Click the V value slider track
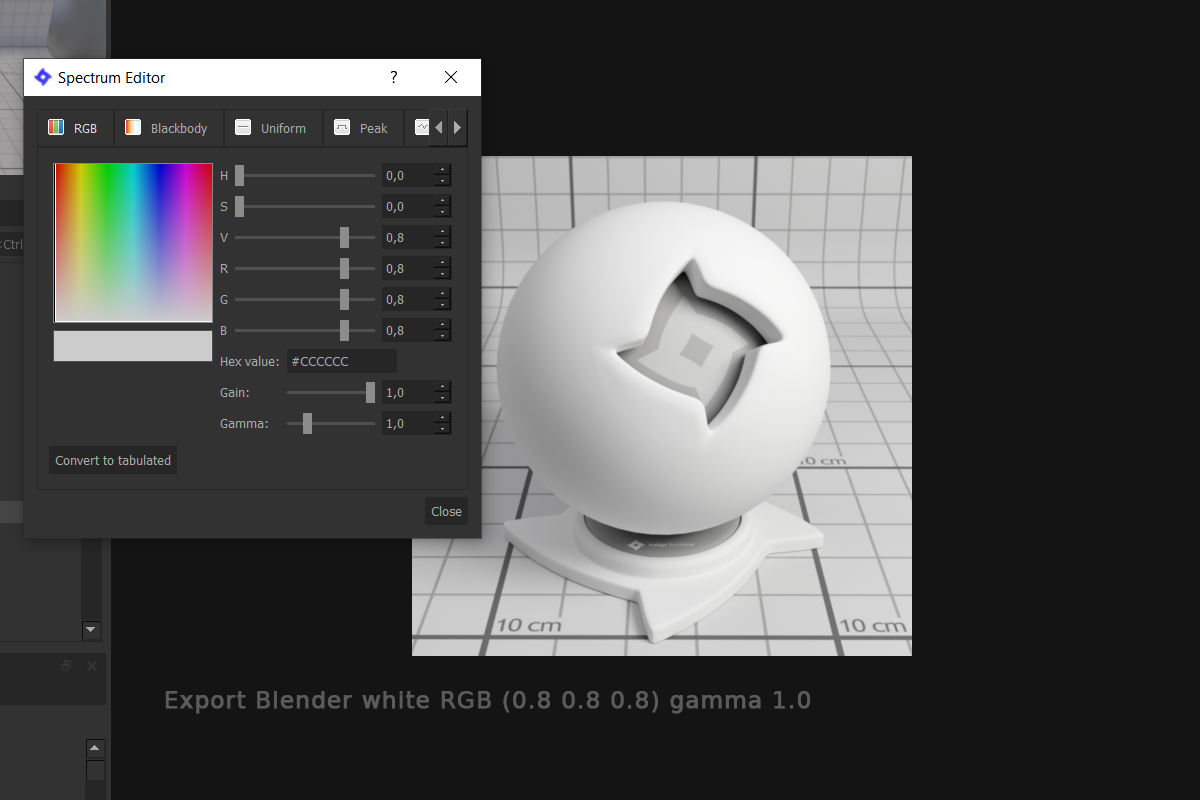This screenshot has width=1200, height=800. click(x=305, y=237)
